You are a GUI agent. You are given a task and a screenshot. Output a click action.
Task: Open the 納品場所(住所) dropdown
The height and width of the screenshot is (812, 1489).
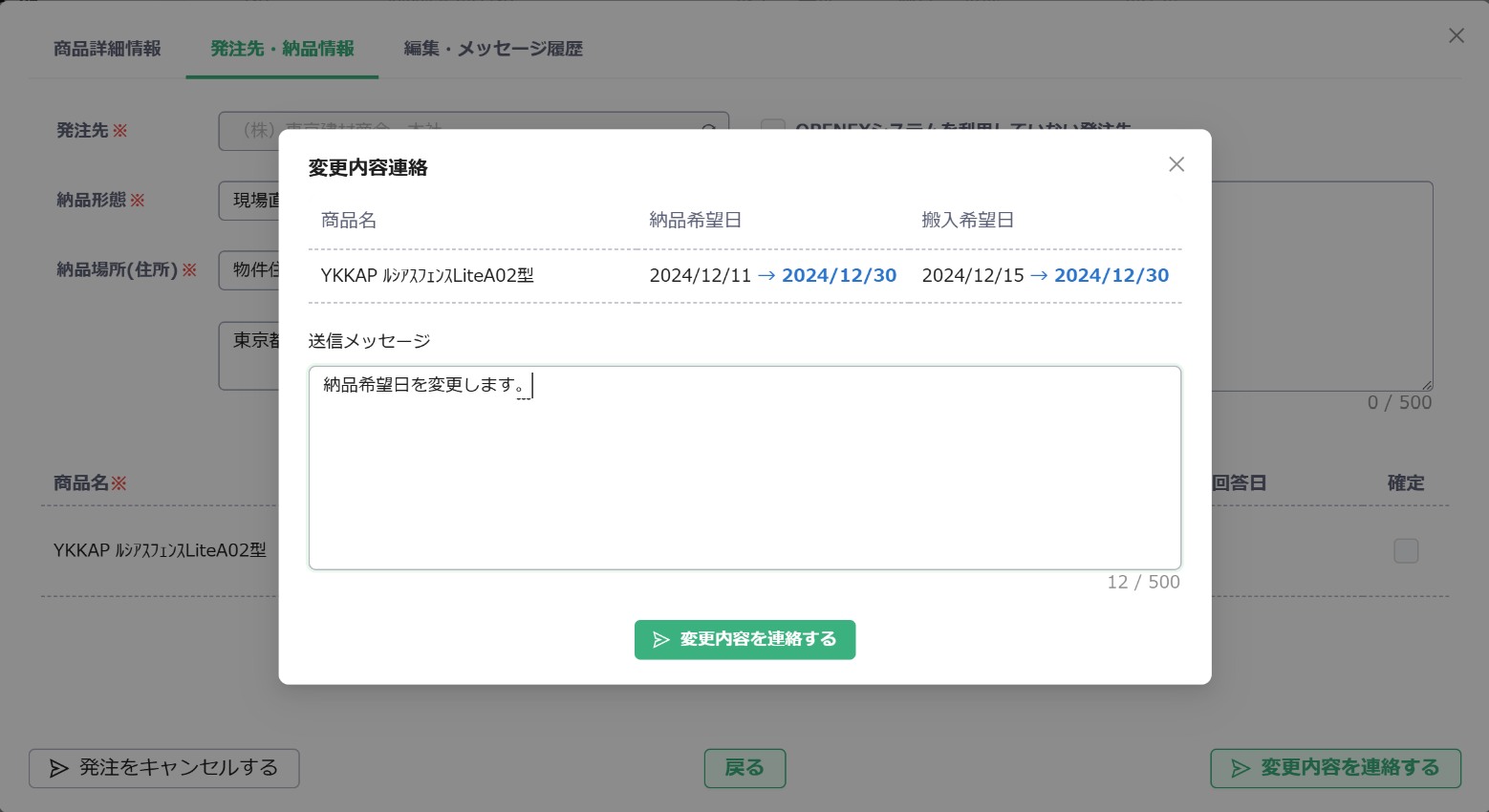(x=248, y=270)
